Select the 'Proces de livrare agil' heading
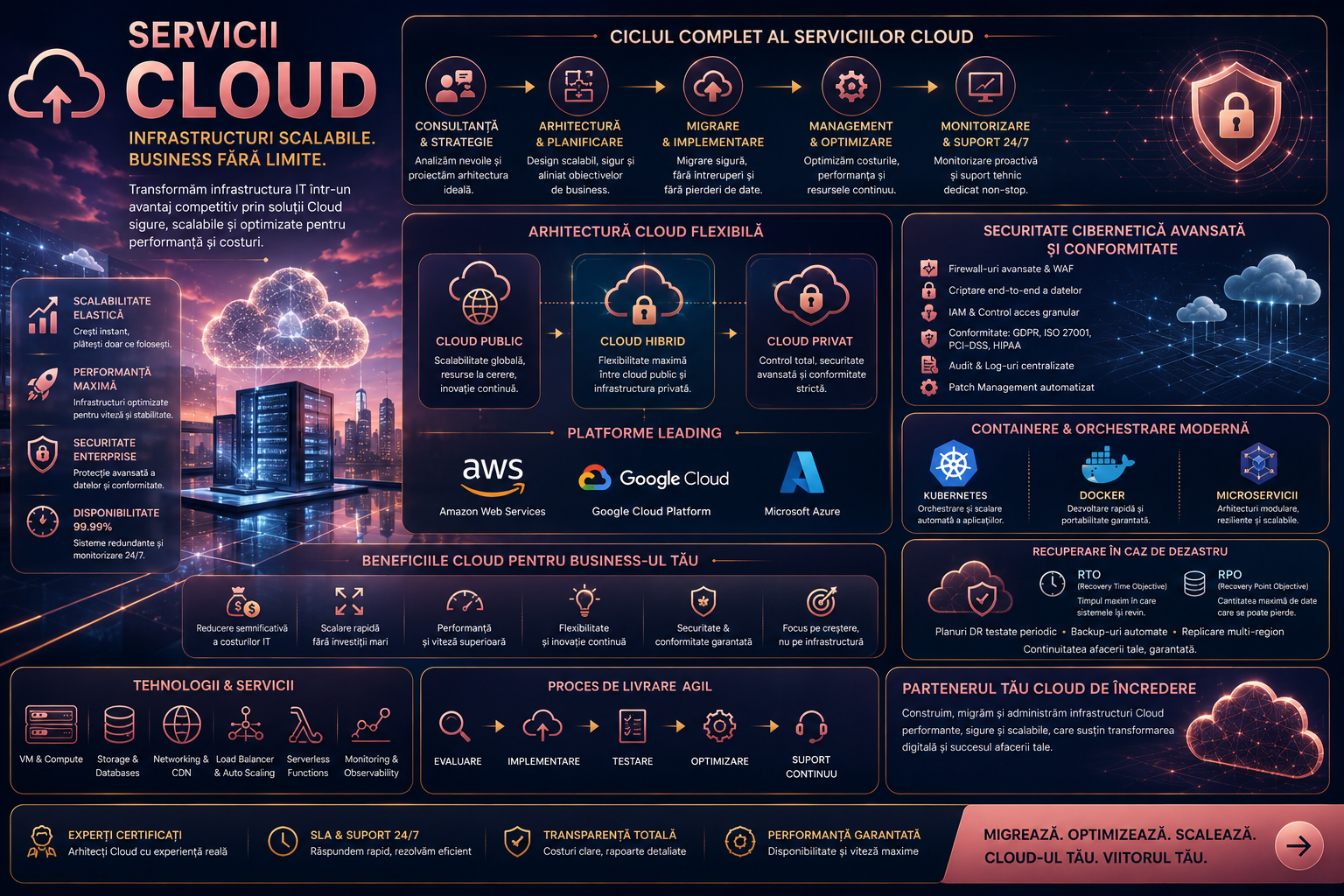The width and height of the screenshot is (1344, 896). tap(630, 686)
